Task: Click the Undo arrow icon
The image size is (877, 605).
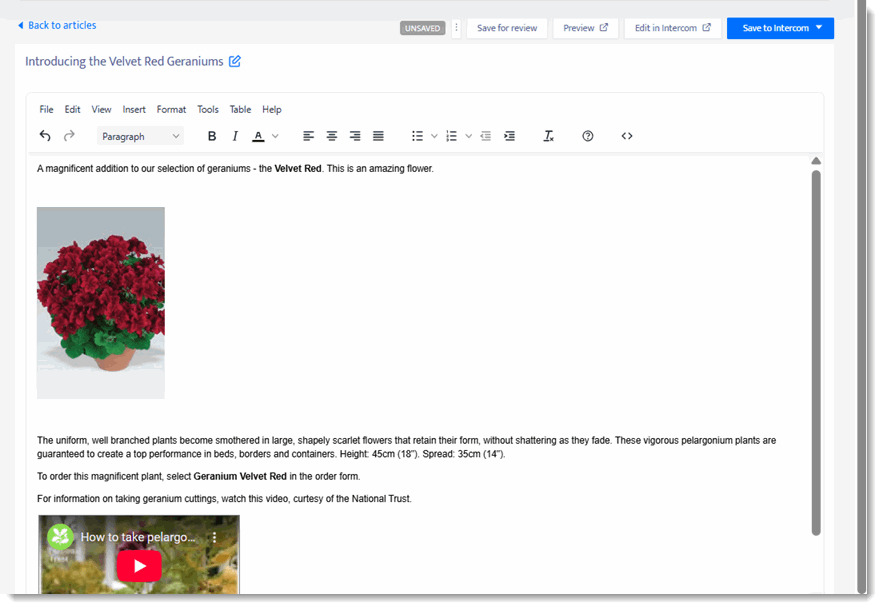Action: point(45,136)
